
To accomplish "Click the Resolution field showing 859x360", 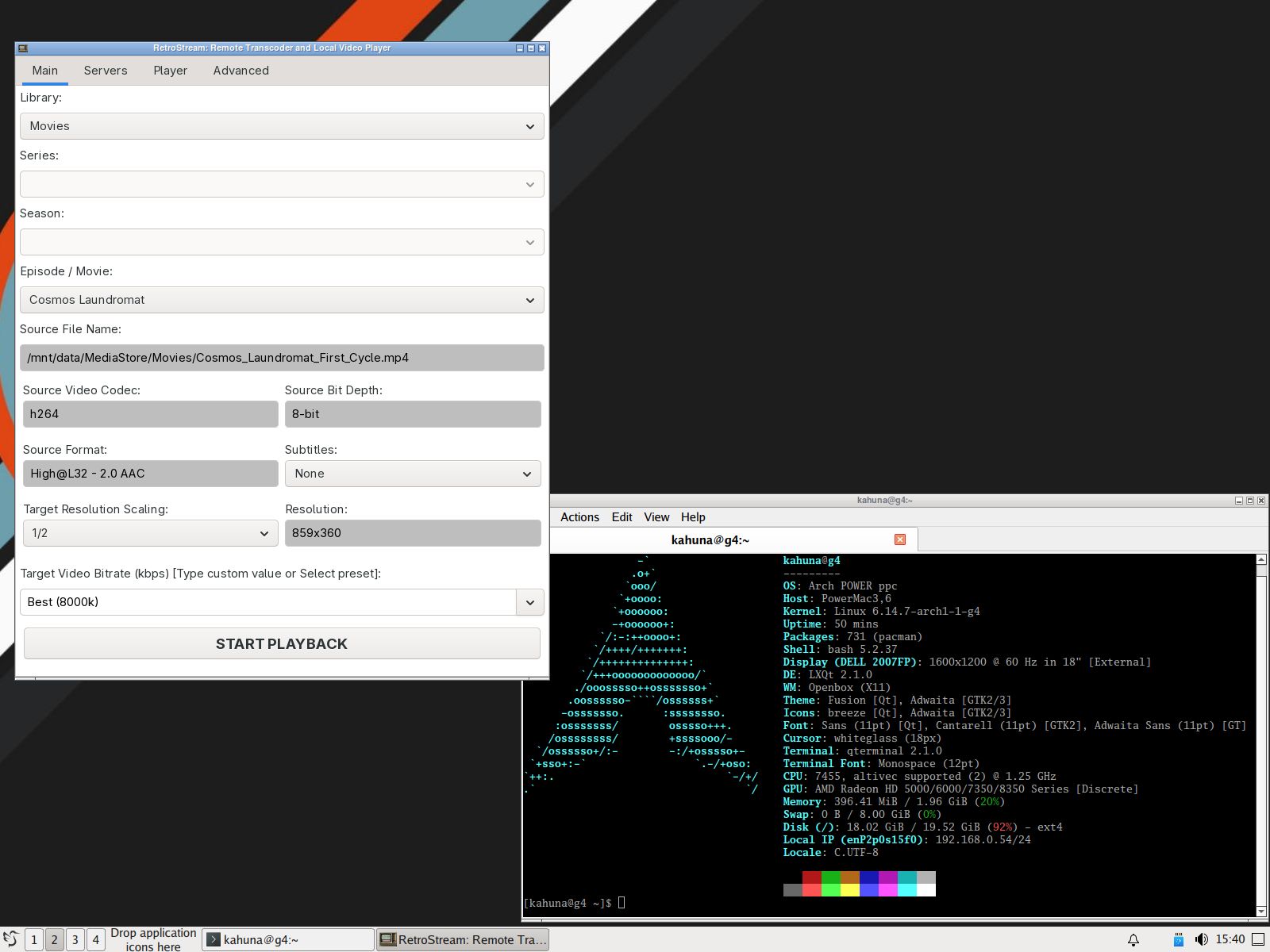I will [x=413, y=533].
